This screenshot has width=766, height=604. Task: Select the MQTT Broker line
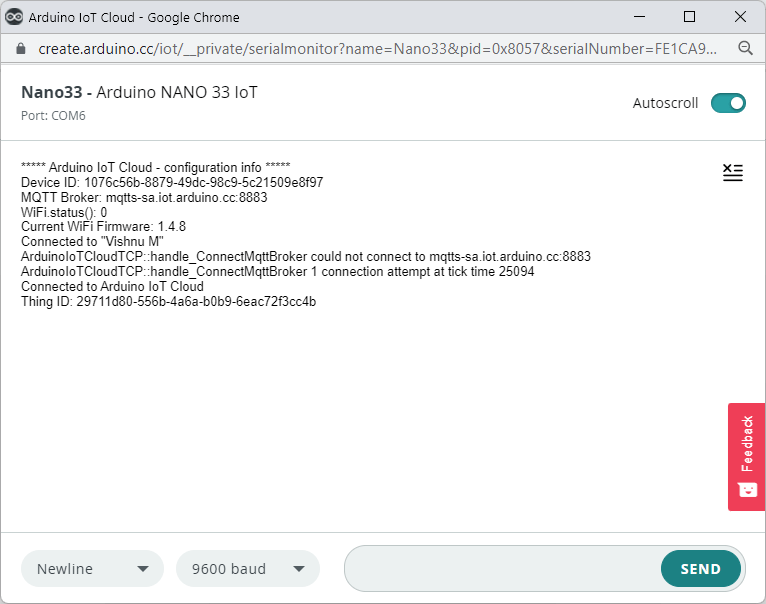[x=144, y=197]
